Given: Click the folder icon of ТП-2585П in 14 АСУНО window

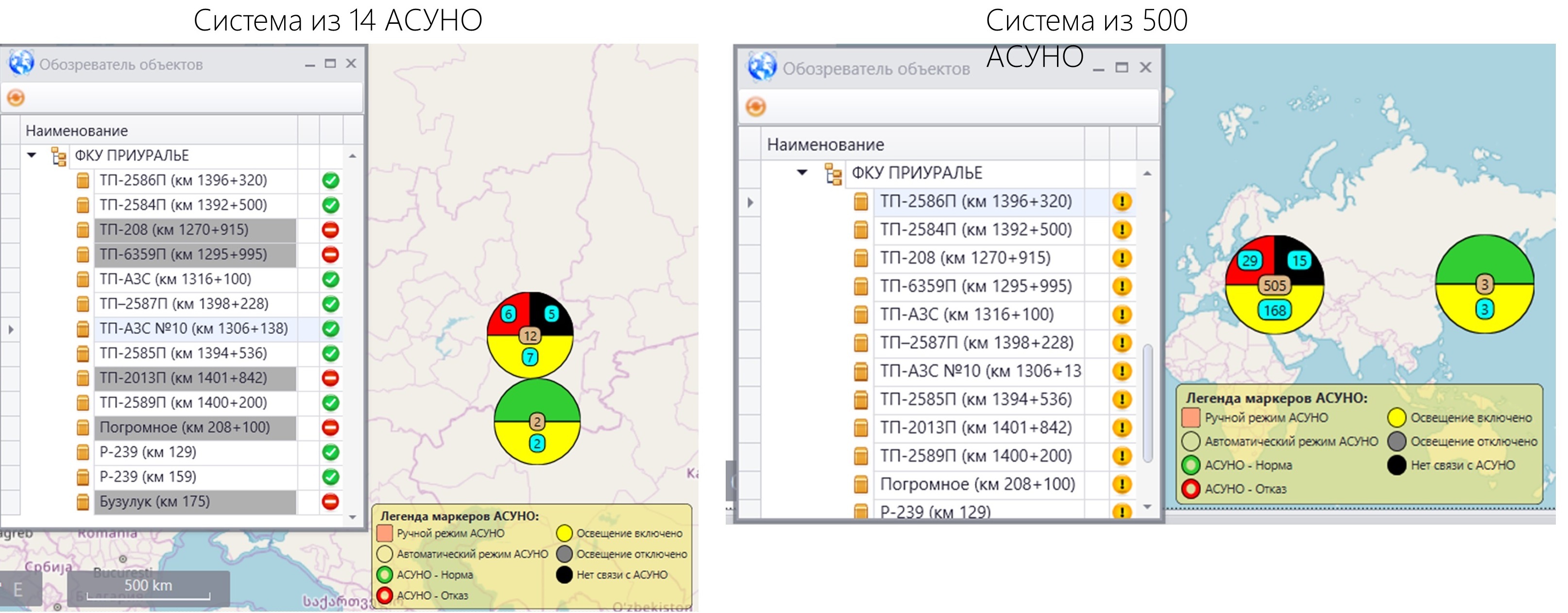Looking at the screenshot, I should (83, 354).
